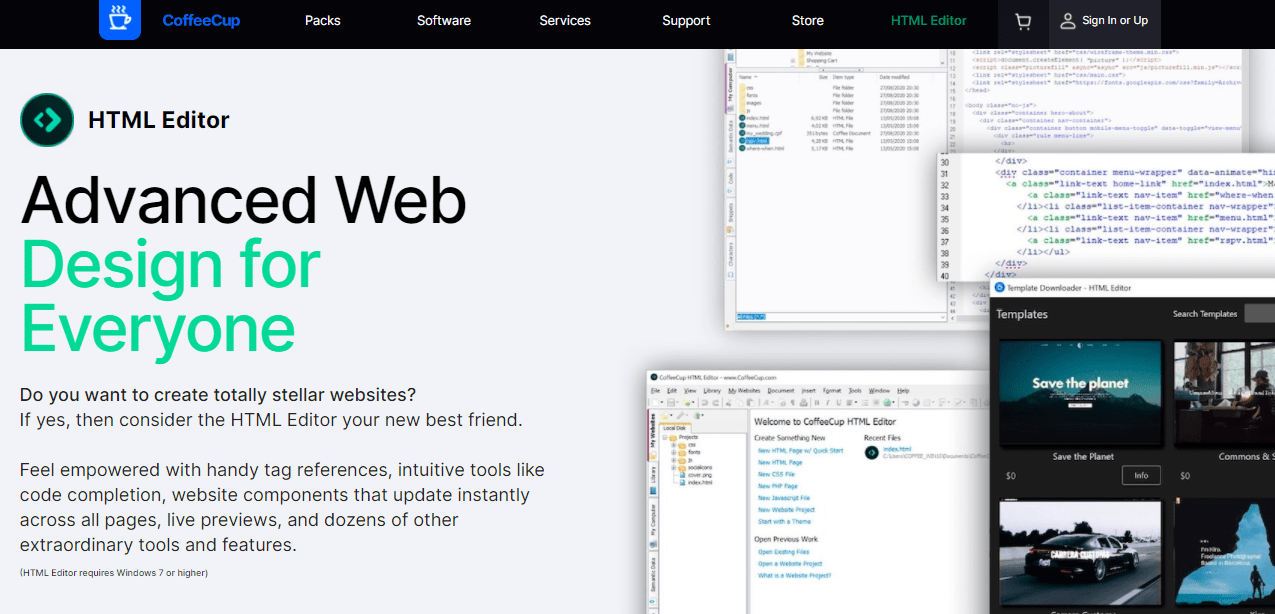The height and width of the screenshot is (614, 1275).
Task: Open the shopping cart icon in the header
Action: [1022, 21]
